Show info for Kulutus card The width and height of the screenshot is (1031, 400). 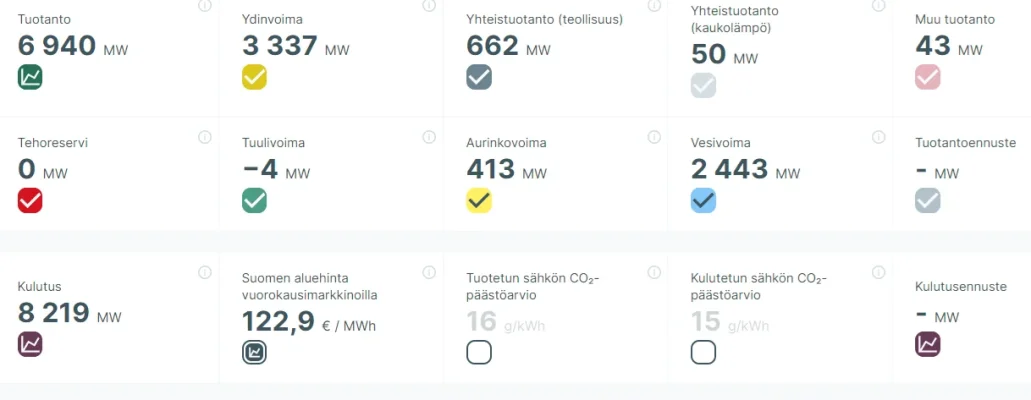[x=205, y=272]
